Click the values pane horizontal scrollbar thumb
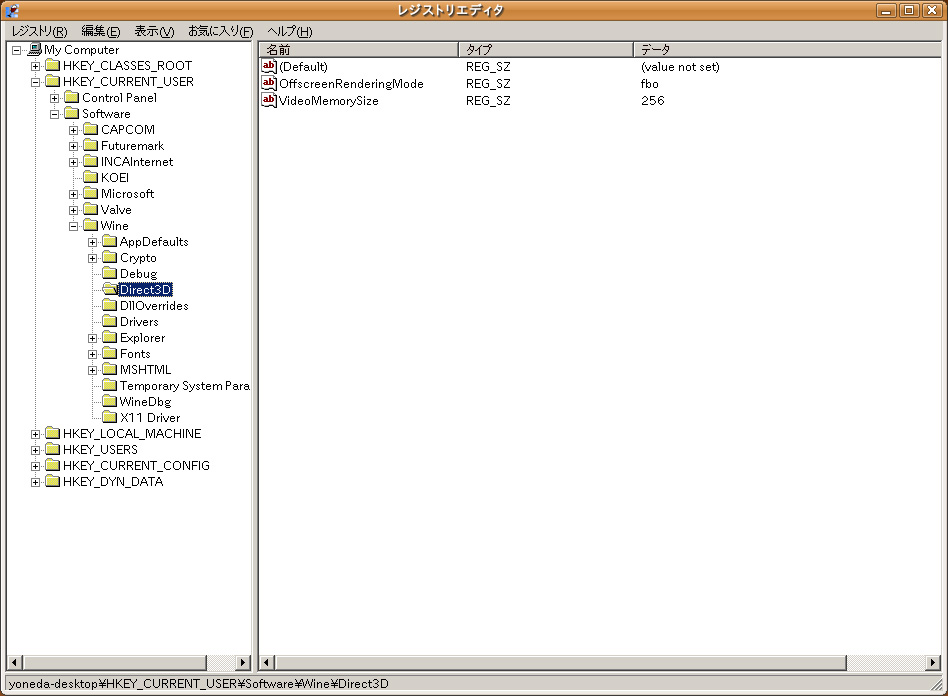This screenshot has height=696, width=948. click(560, 663)
